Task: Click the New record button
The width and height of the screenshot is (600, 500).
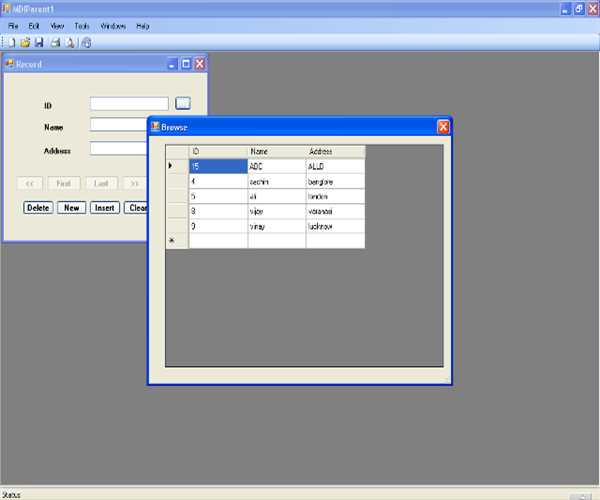Action: click(x=70, y=208)
